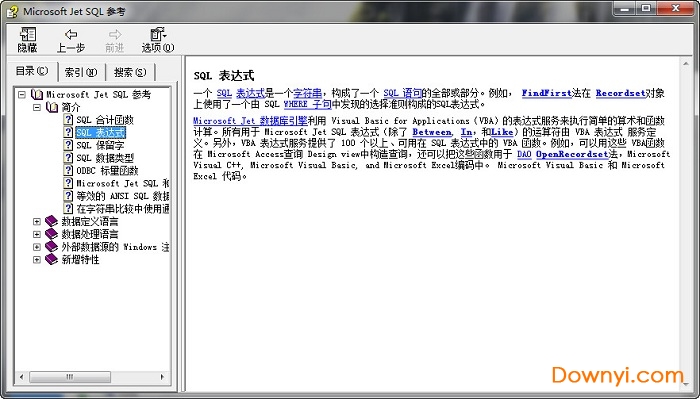Viewport: 700px width, 399px height.
Task: Select the highlighted SQL 表达式 tree item
Action: coord(101,133)
